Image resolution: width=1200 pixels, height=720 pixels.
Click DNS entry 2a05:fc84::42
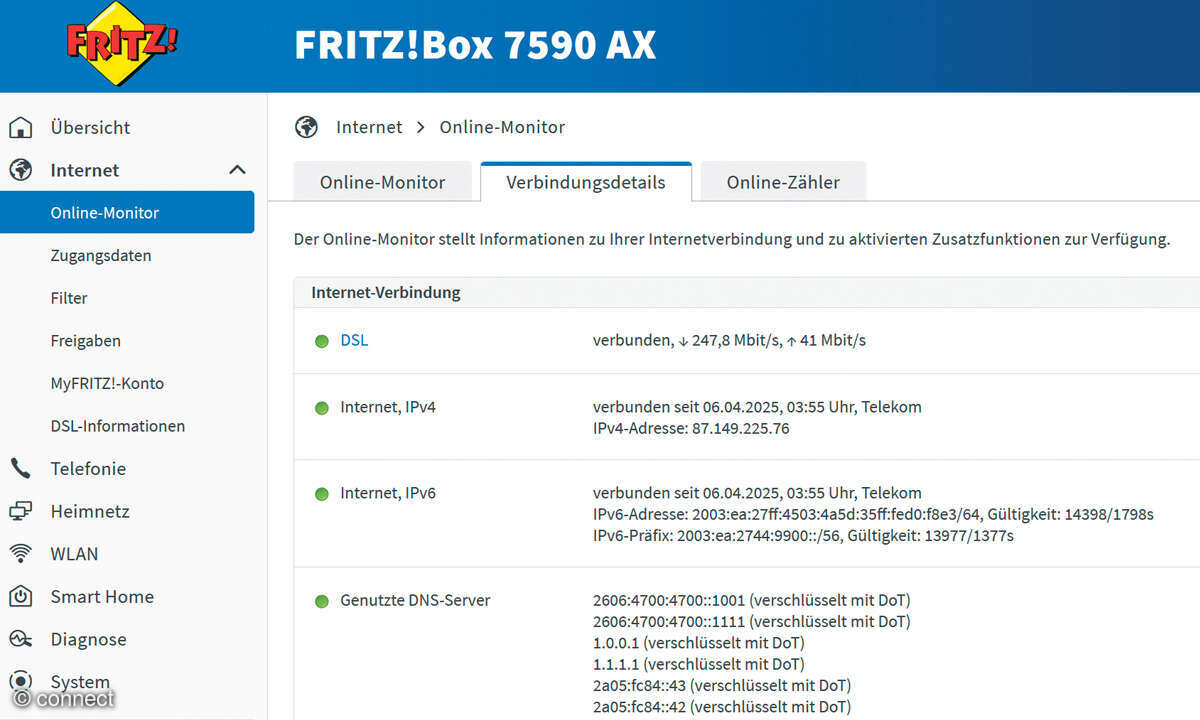pyautogui.click(x=722, y=707)
